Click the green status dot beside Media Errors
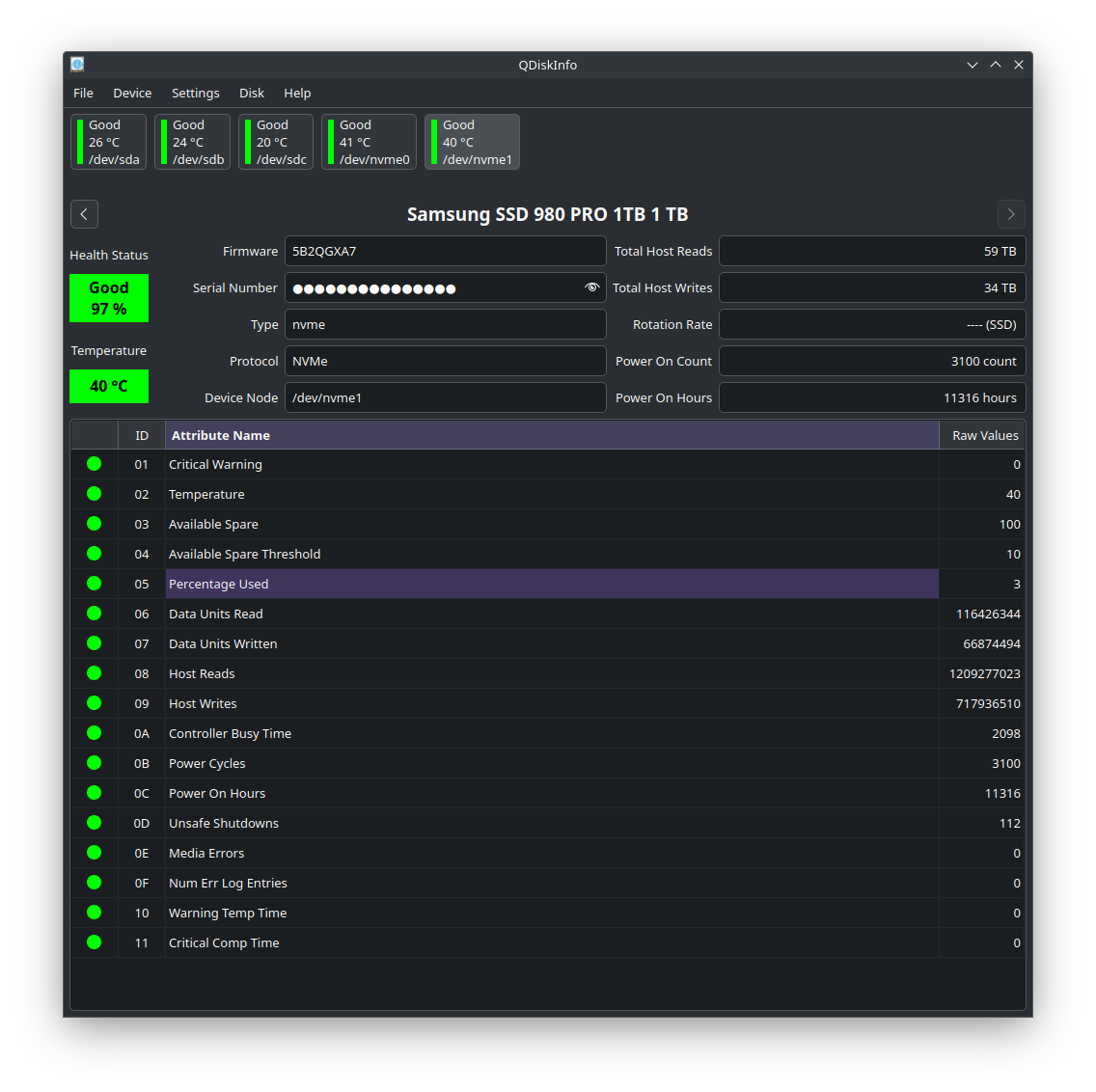This screenshot has width=1096, height=1092. [x=94, y=852]
